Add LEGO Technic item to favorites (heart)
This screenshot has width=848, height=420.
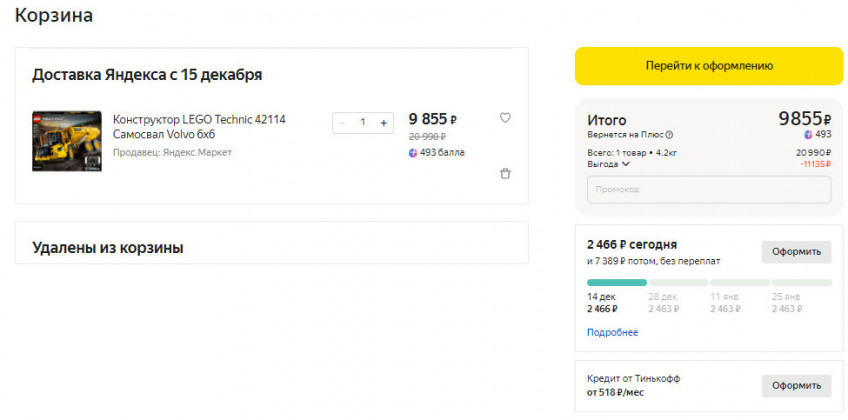[x=505, y=118]
